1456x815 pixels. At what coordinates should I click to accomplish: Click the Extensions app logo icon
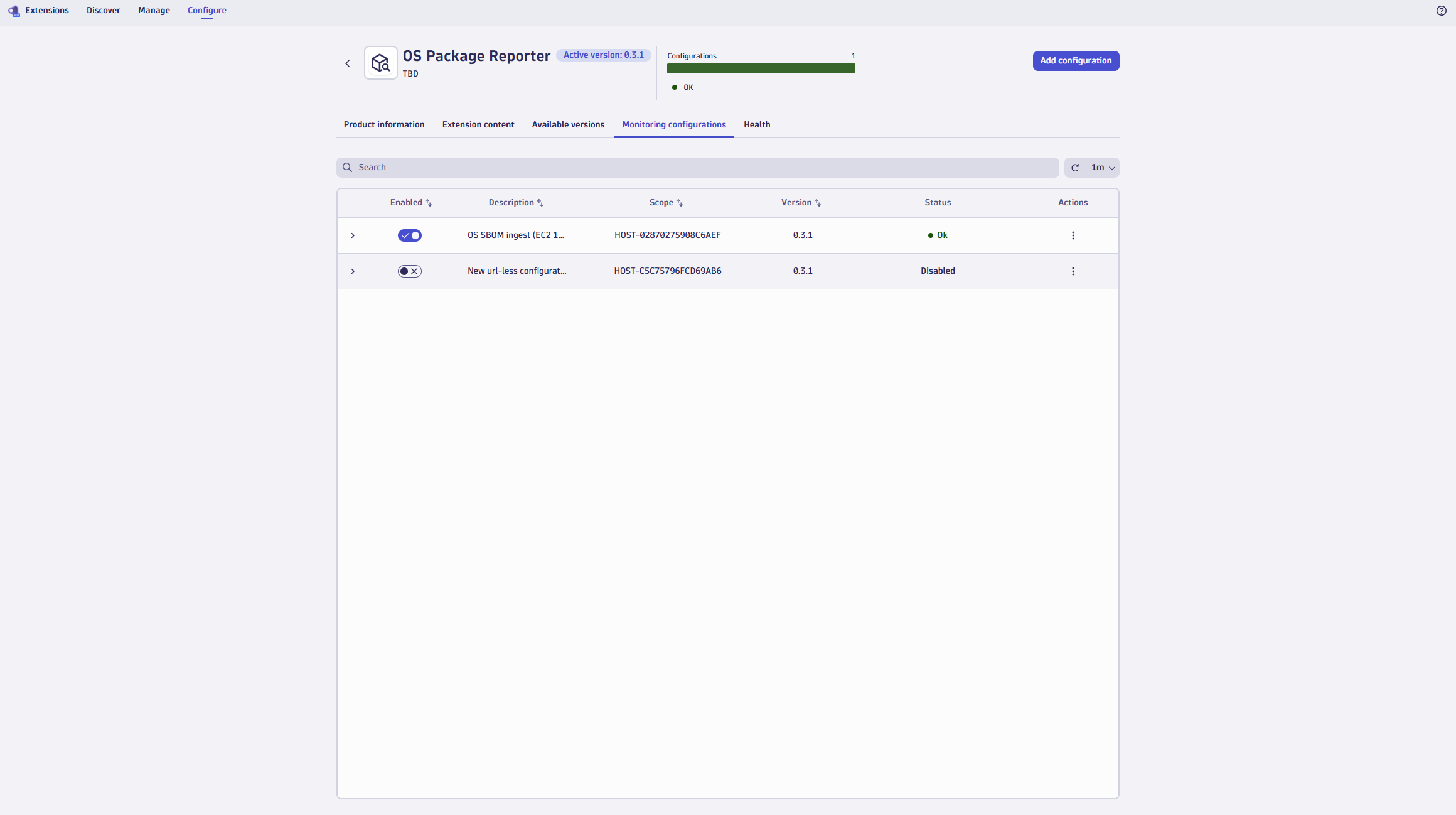13,11
